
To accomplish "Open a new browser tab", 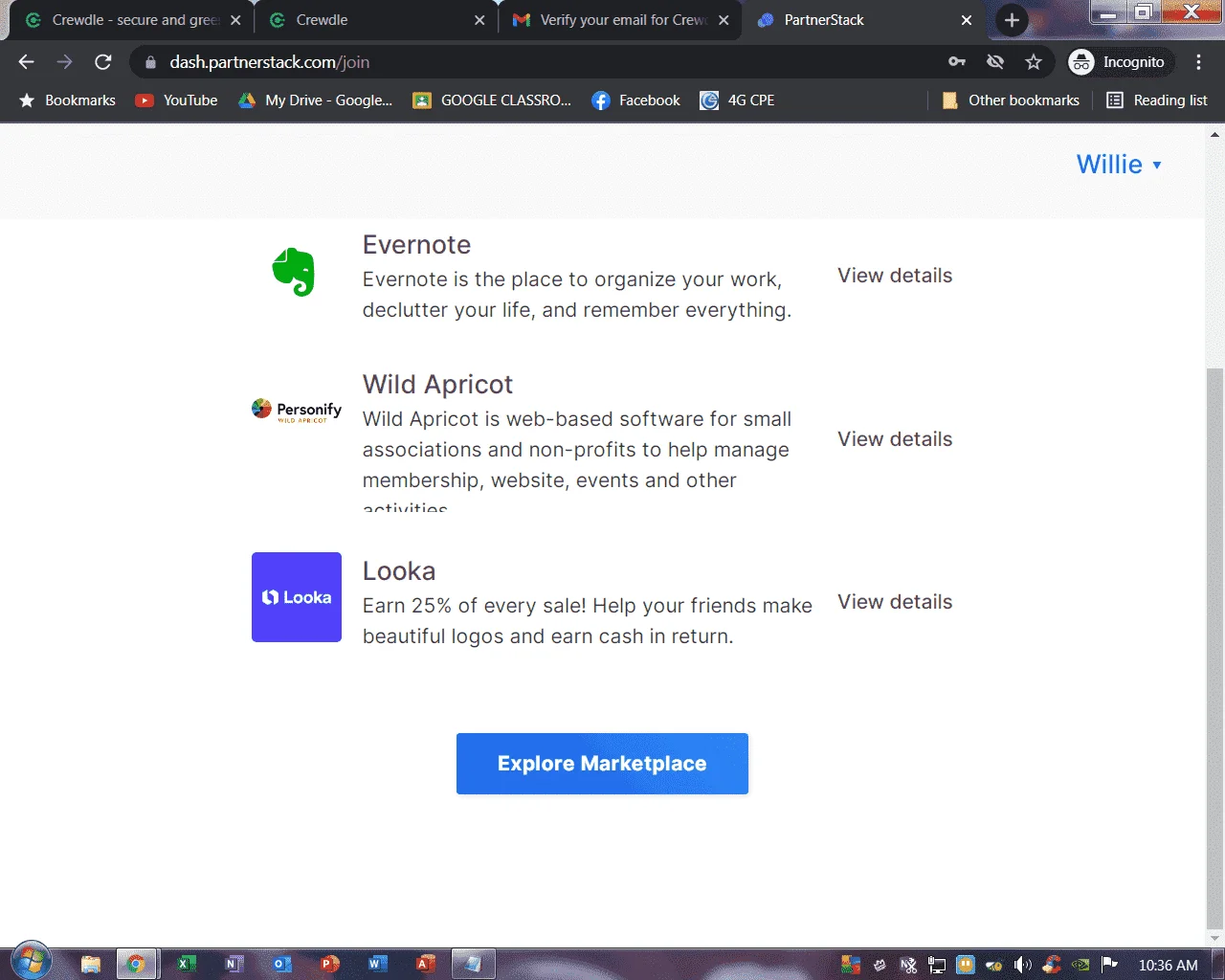I will pos(1012,20).
